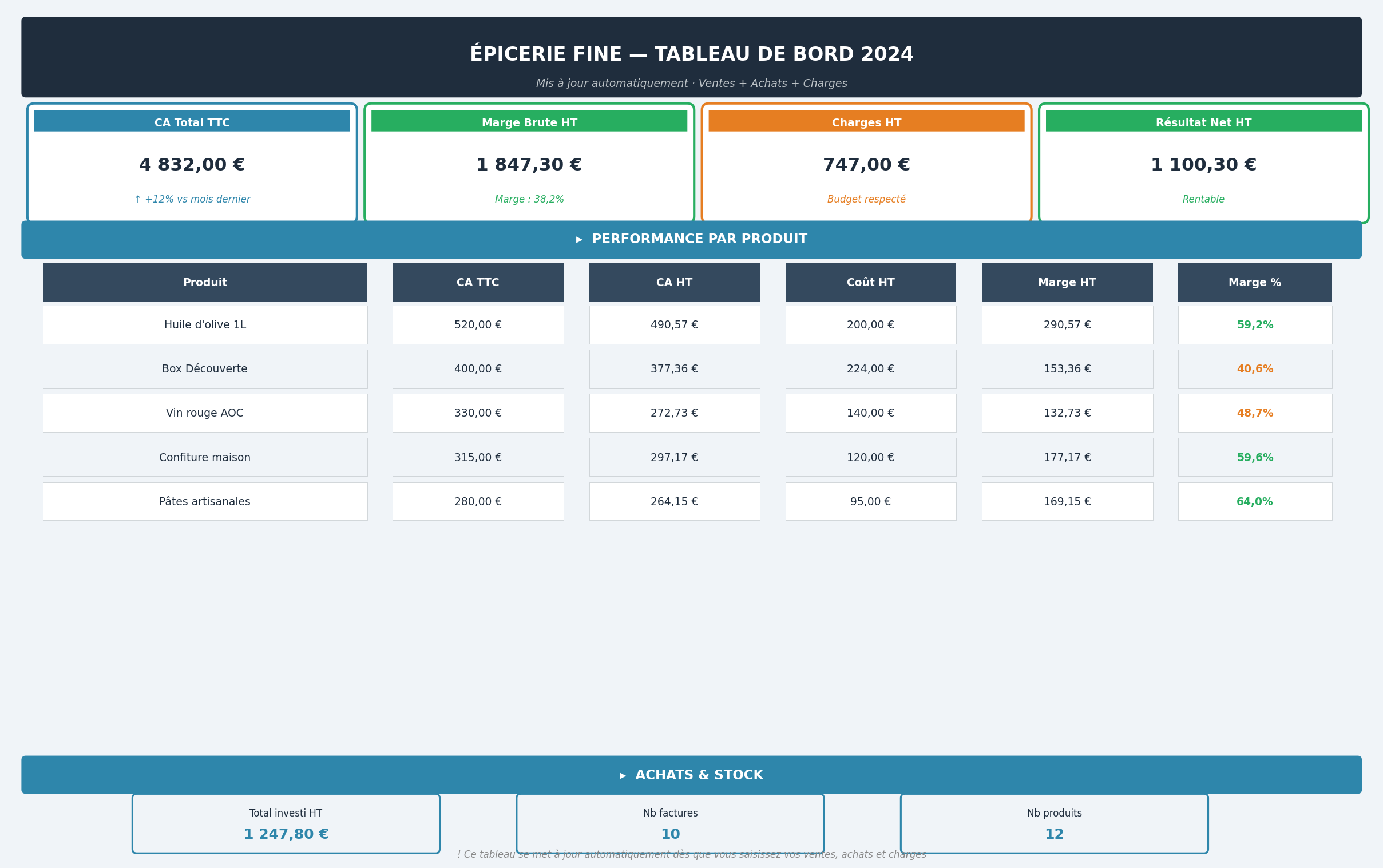Open the Résultat Net HT card
This screenshot has width=1383, height=868.
(1203, 164)
